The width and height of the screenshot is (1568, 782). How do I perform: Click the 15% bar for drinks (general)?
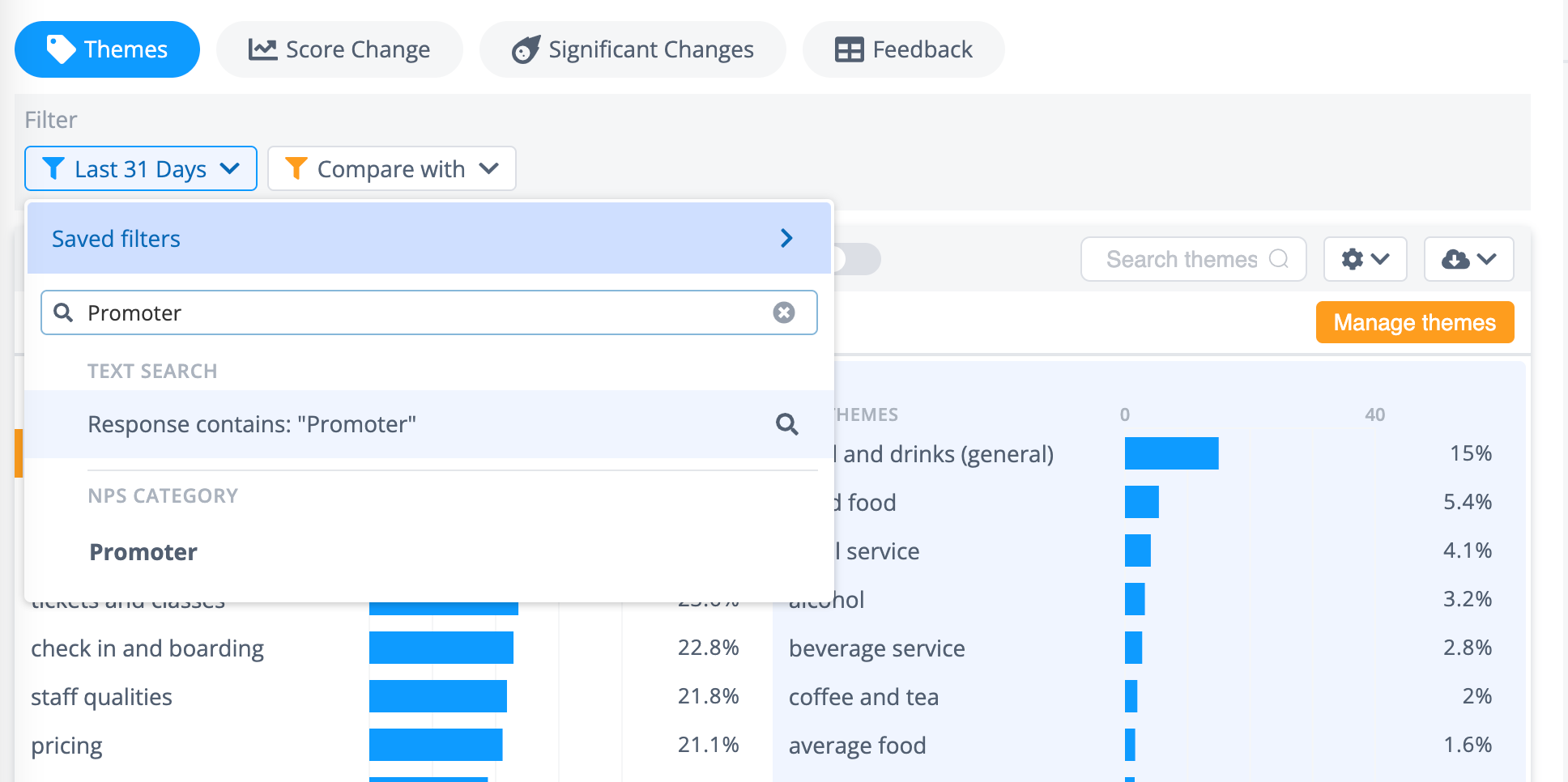1172,453
